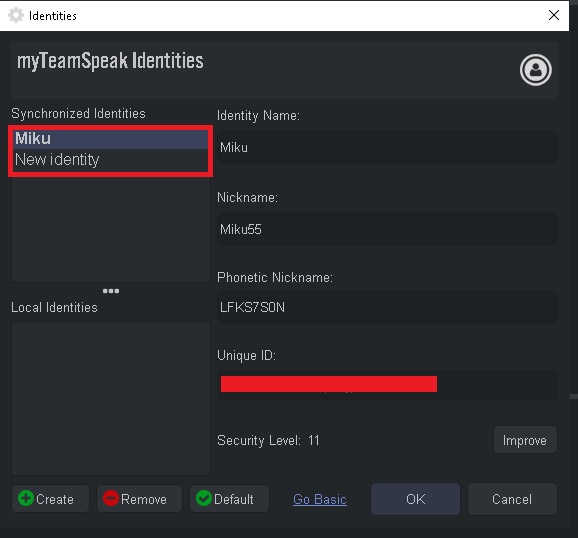
Task: Click the Remove button label
Action: pos(144,499)
